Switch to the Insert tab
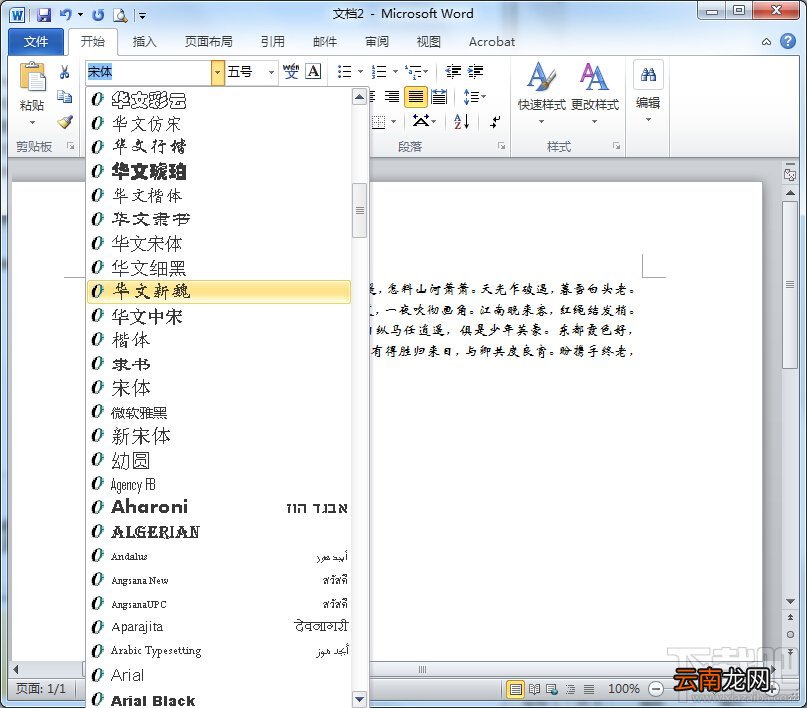The image size is (807, 708). coord(145,42)
